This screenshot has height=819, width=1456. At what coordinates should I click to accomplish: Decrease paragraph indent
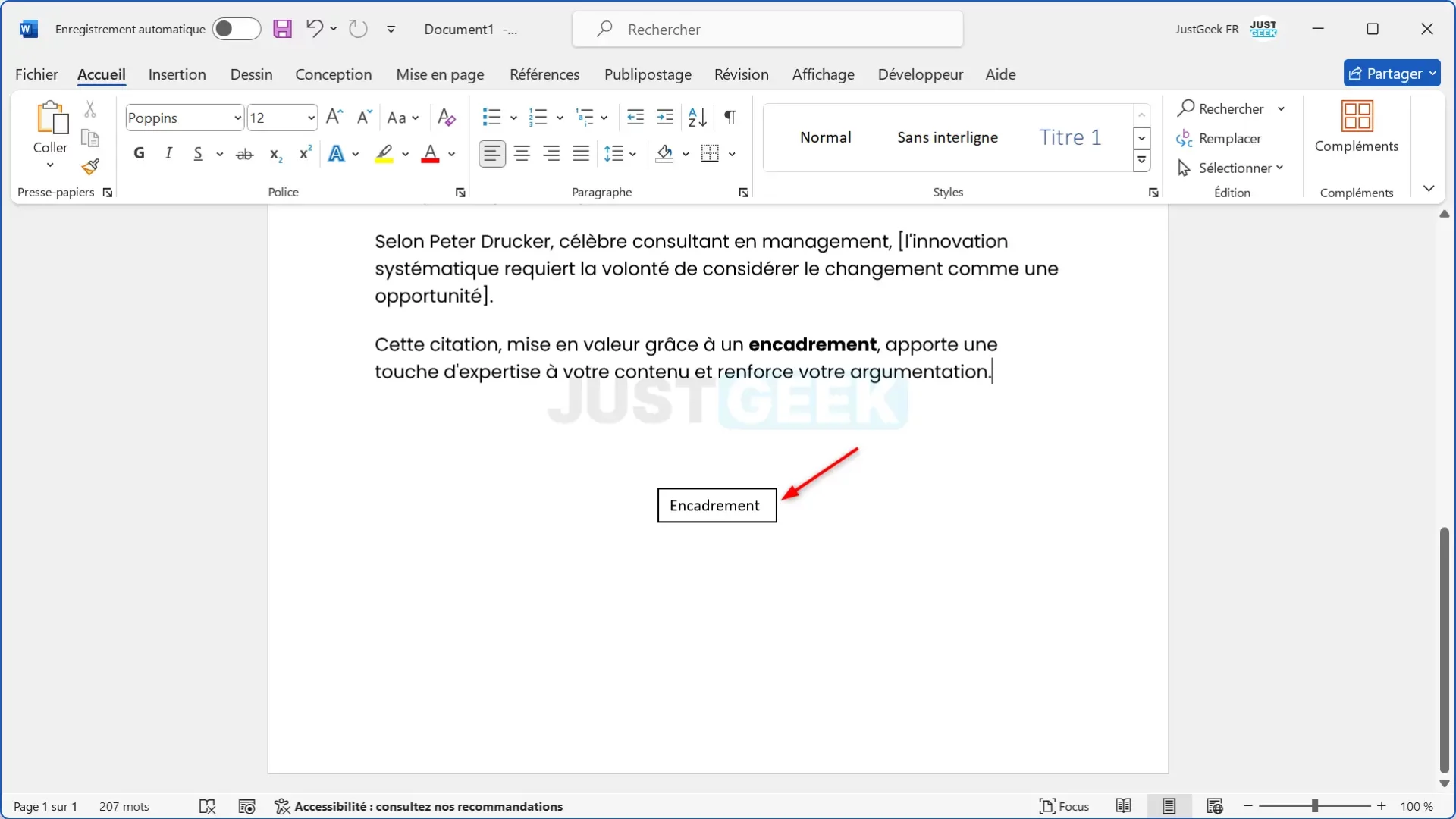[635, 117]
